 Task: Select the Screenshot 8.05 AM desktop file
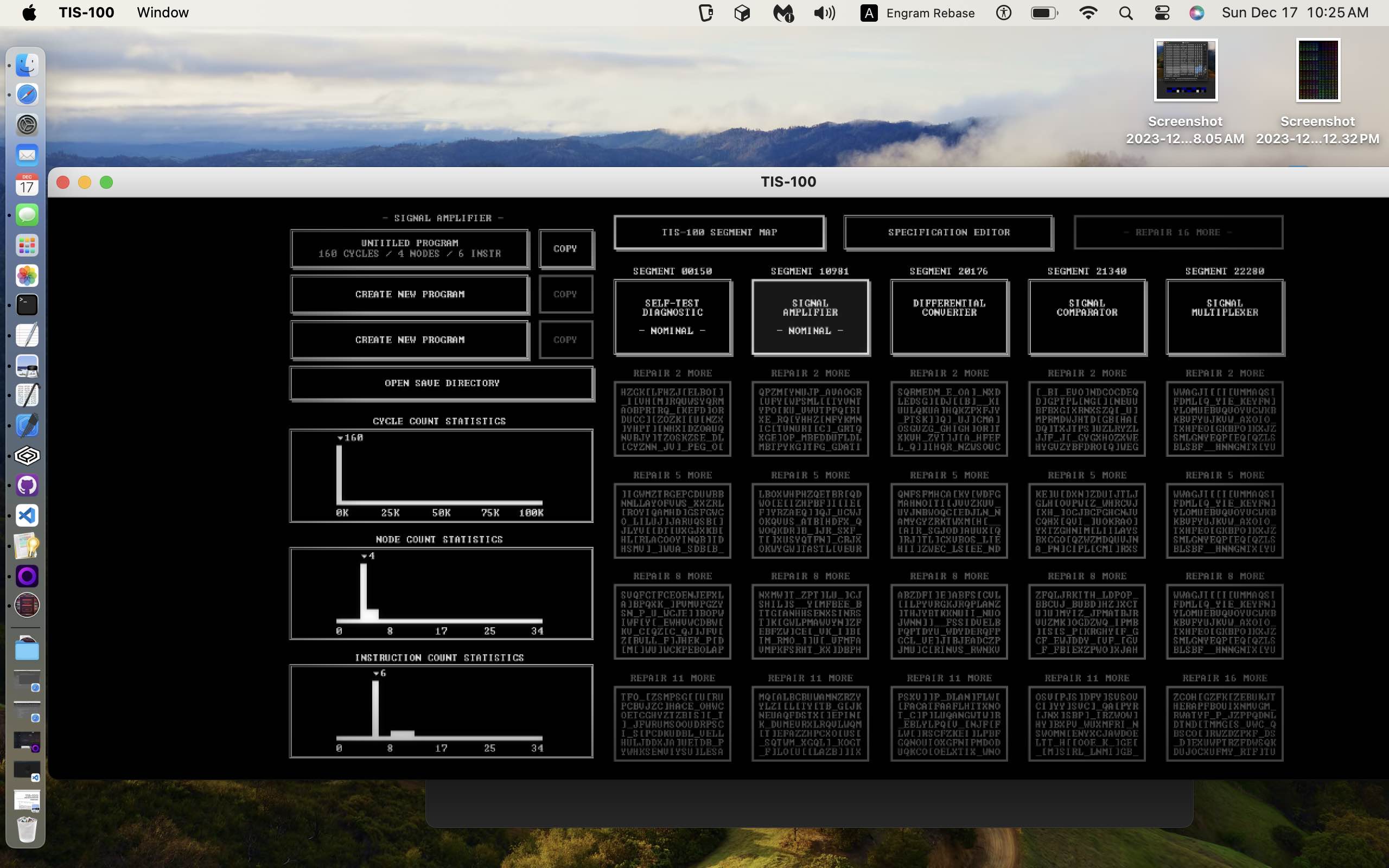tap(1185, 92)
